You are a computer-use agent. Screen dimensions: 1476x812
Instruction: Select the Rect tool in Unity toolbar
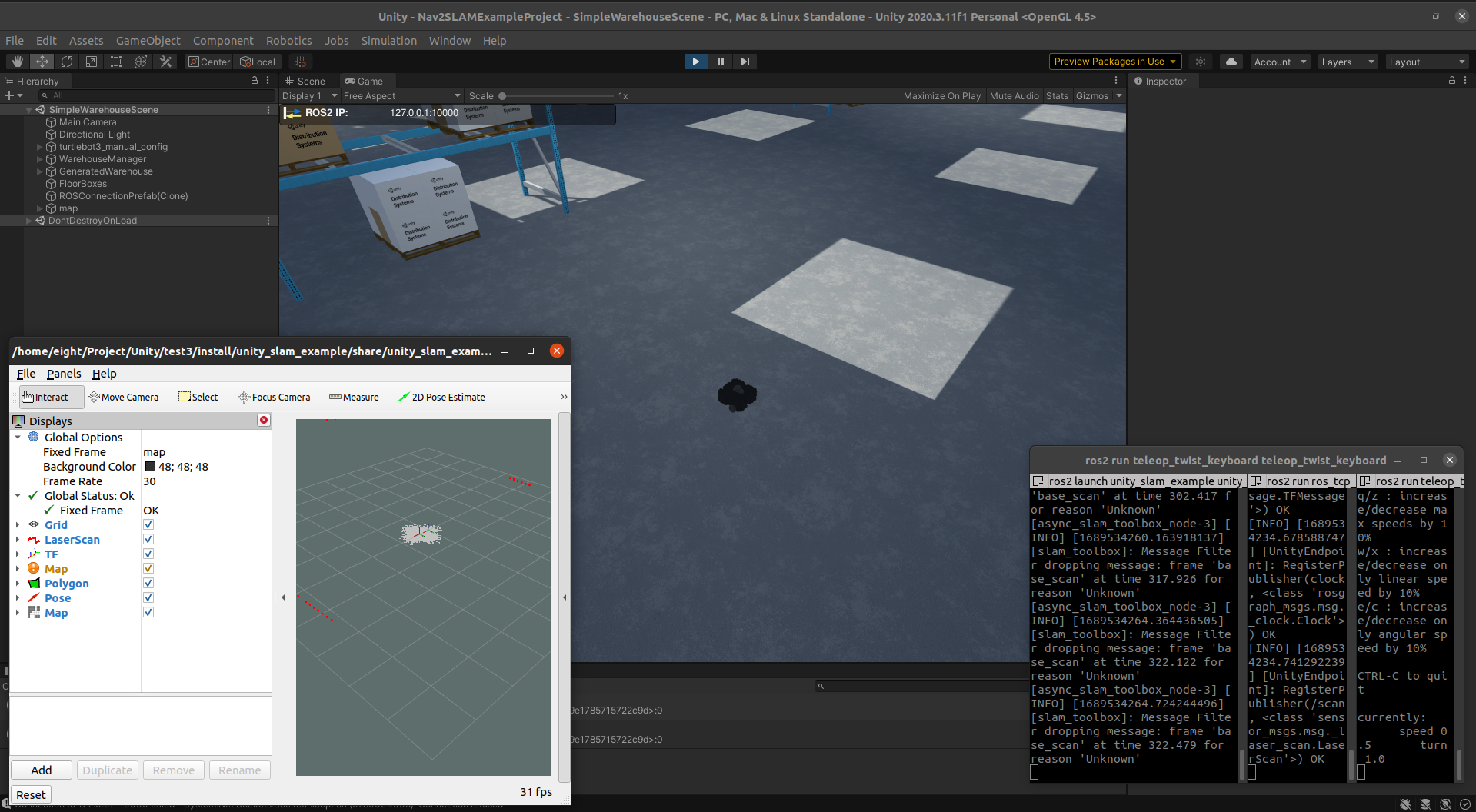[116, 62]
